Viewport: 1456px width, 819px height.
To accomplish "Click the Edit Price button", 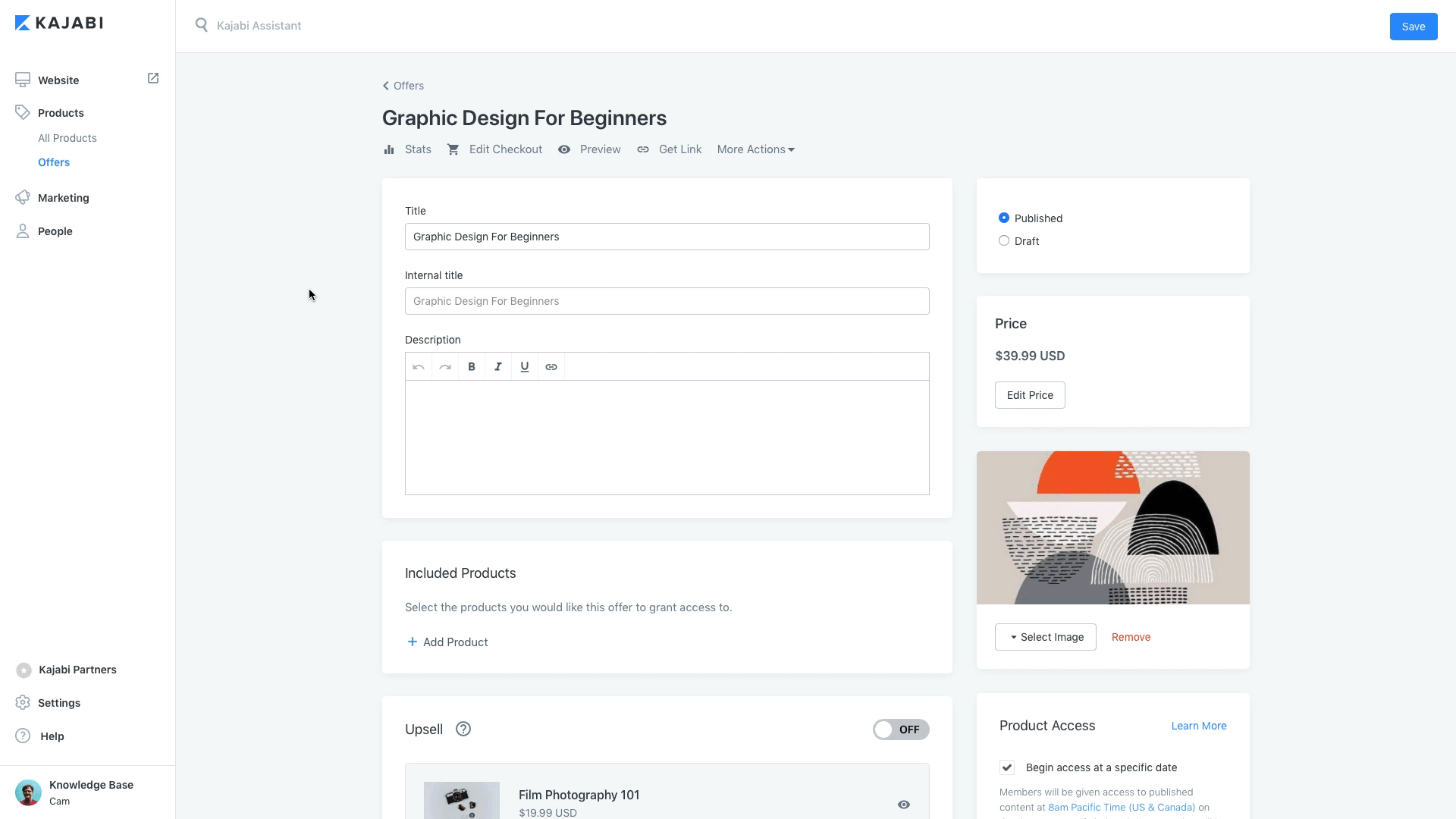I will coord(1030,395).
